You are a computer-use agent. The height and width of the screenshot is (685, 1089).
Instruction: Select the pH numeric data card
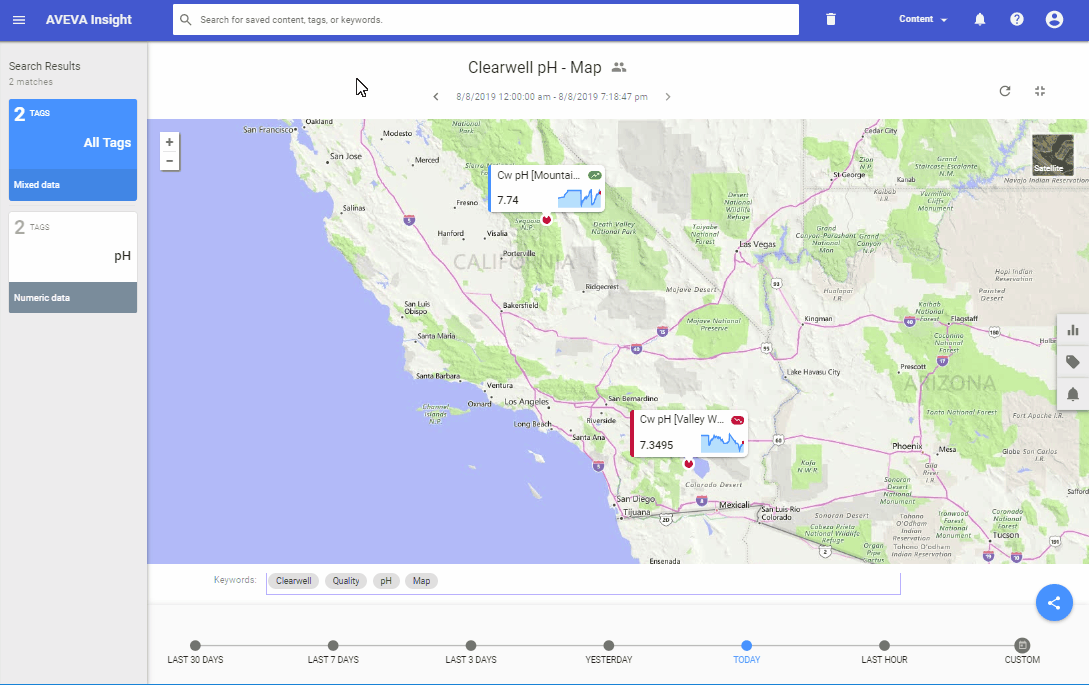click(x=73, y=262)
